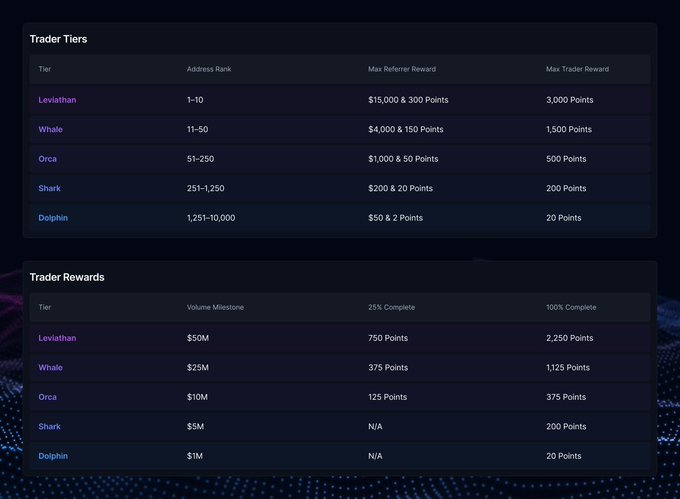
Task: Click the $4,000 & 150 Points cell
Action: click(x=405, y=129)
